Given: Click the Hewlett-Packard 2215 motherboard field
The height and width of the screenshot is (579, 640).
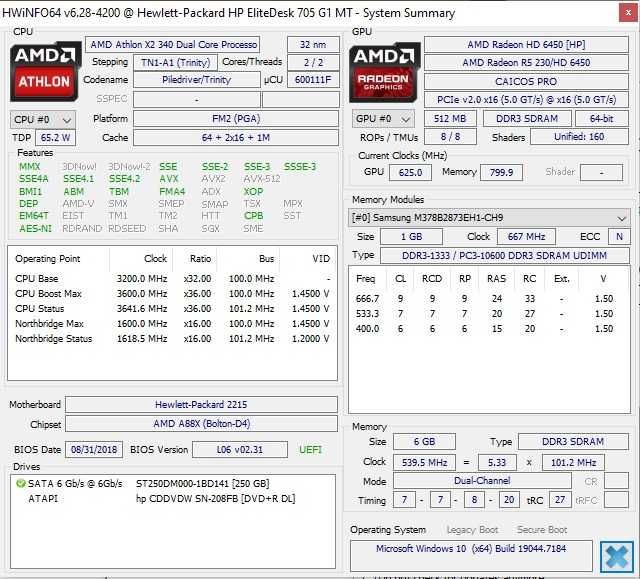Looking at the screenshot, I should (x=201, y=404).
